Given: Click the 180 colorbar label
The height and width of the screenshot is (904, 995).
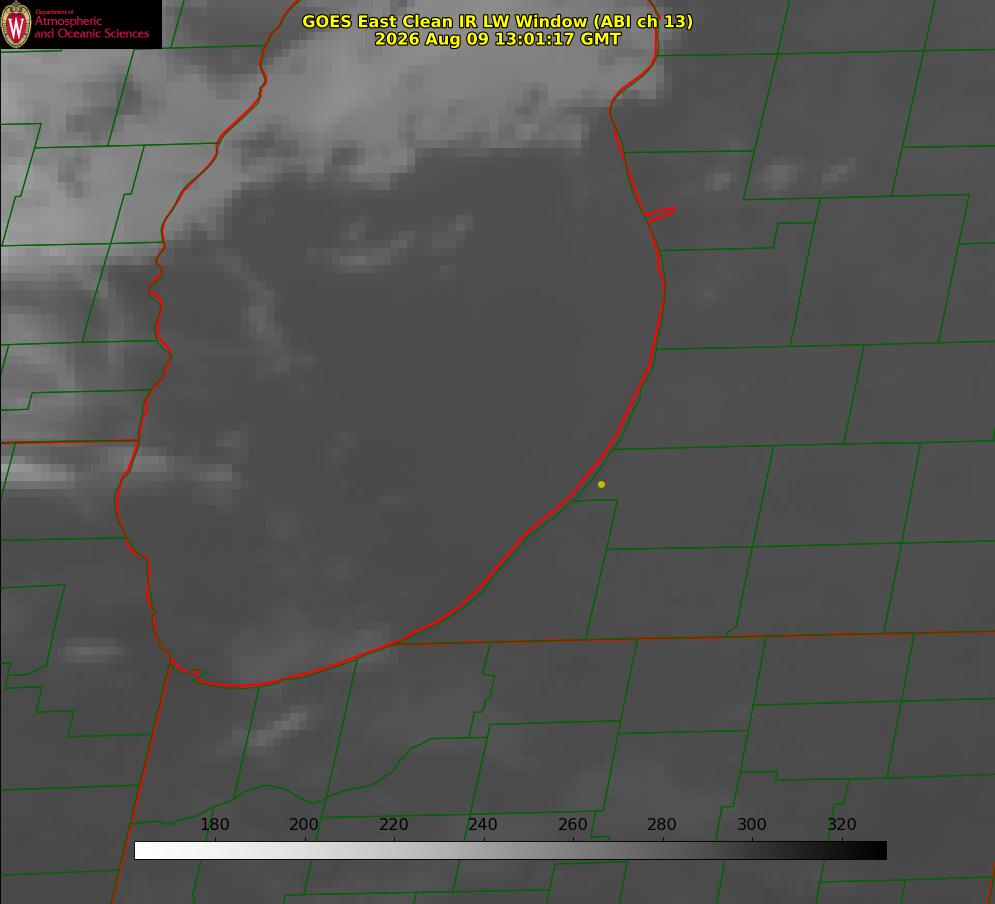Looking at the screenshot, I should [214, 824].
